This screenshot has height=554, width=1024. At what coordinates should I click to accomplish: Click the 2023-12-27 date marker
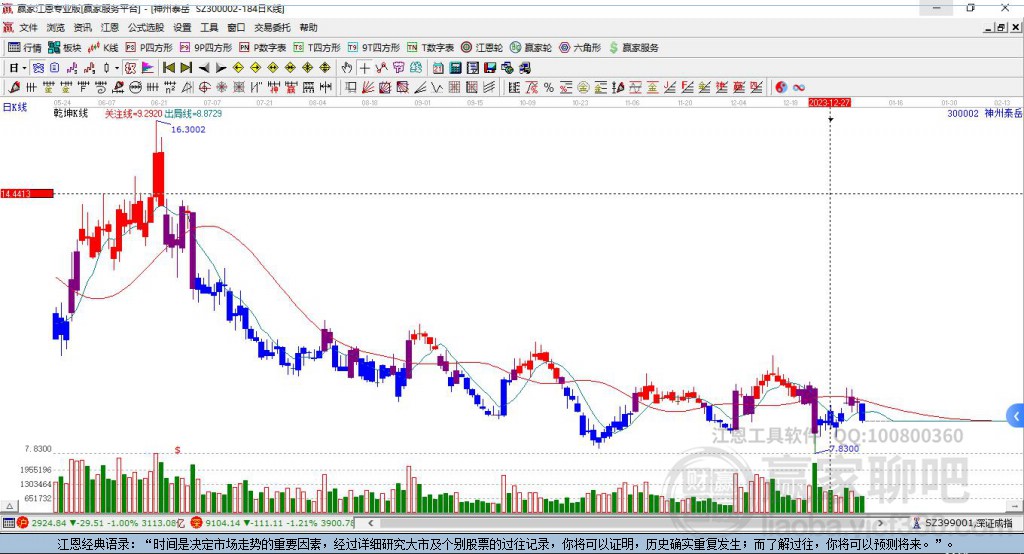click(x=829, y=103)
